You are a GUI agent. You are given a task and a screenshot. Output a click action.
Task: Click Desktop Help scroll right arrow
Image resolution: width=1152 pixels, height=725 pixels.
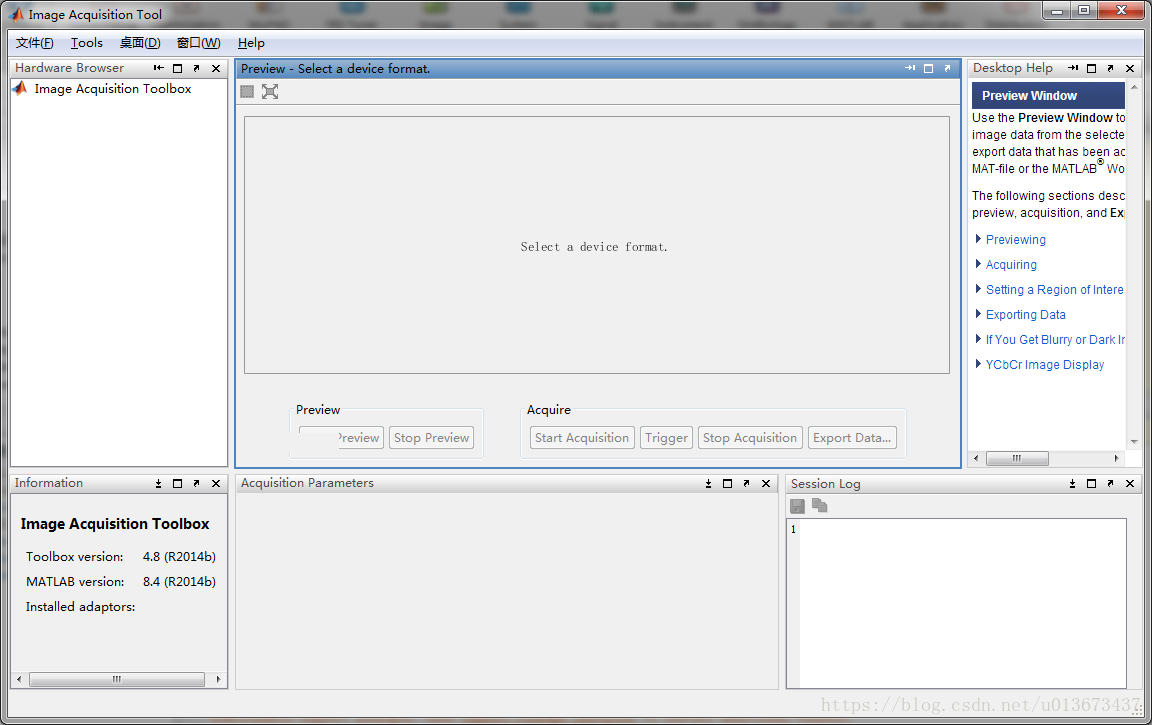(x=1117, y=458)
